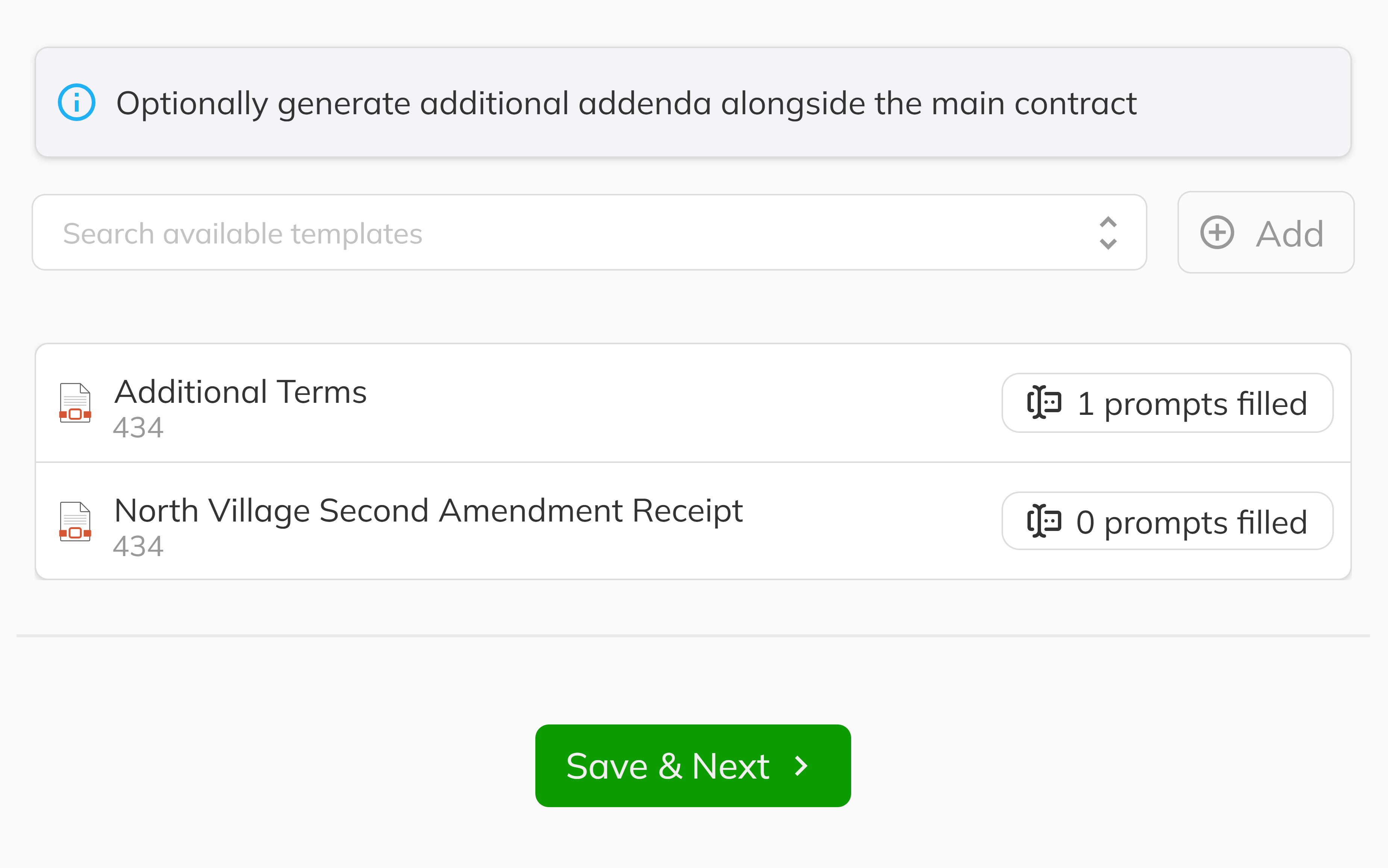This screenshot has height=868, width=1388.
Task: Click the 434 number under North Village receipt
Action: [138, 546]
